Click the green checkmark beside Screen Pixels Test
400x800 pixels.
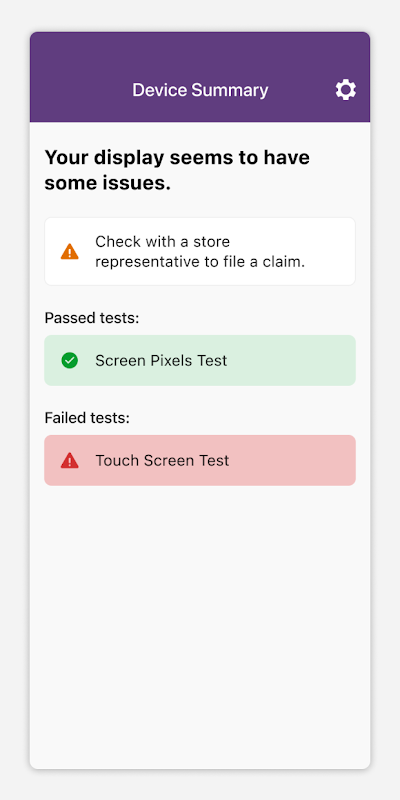69,360
